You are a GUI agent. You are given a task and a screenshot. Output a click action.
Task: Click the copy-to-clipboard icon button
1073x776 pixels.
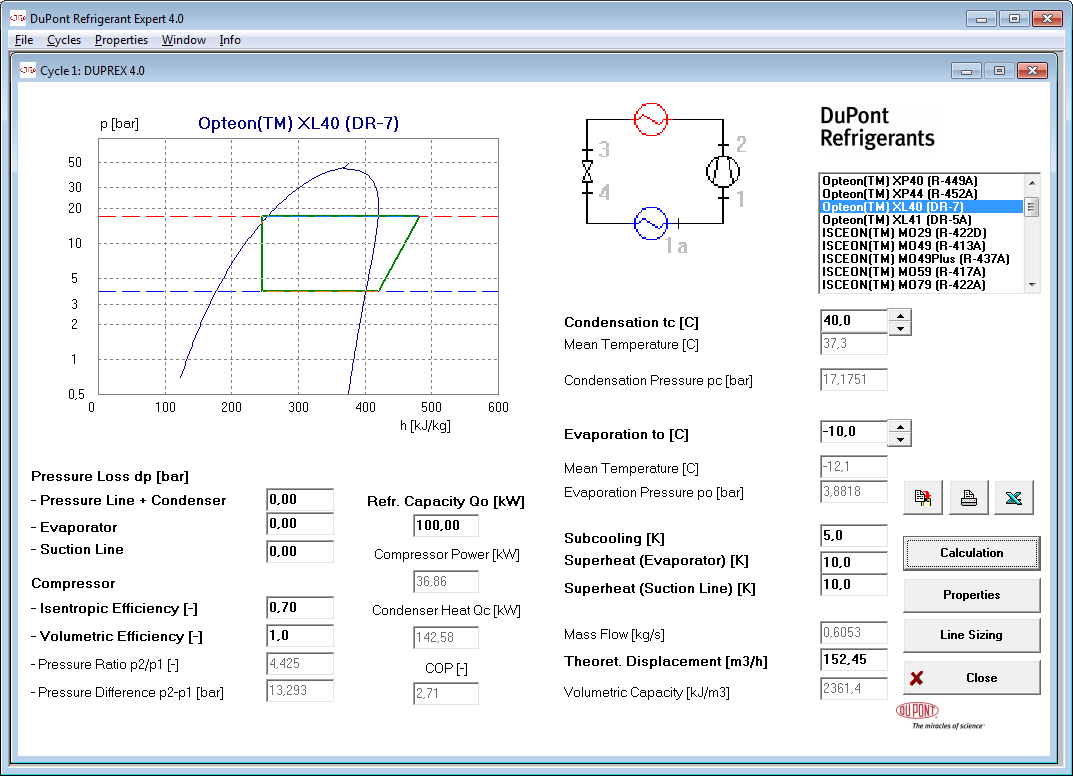coord(922,498)
